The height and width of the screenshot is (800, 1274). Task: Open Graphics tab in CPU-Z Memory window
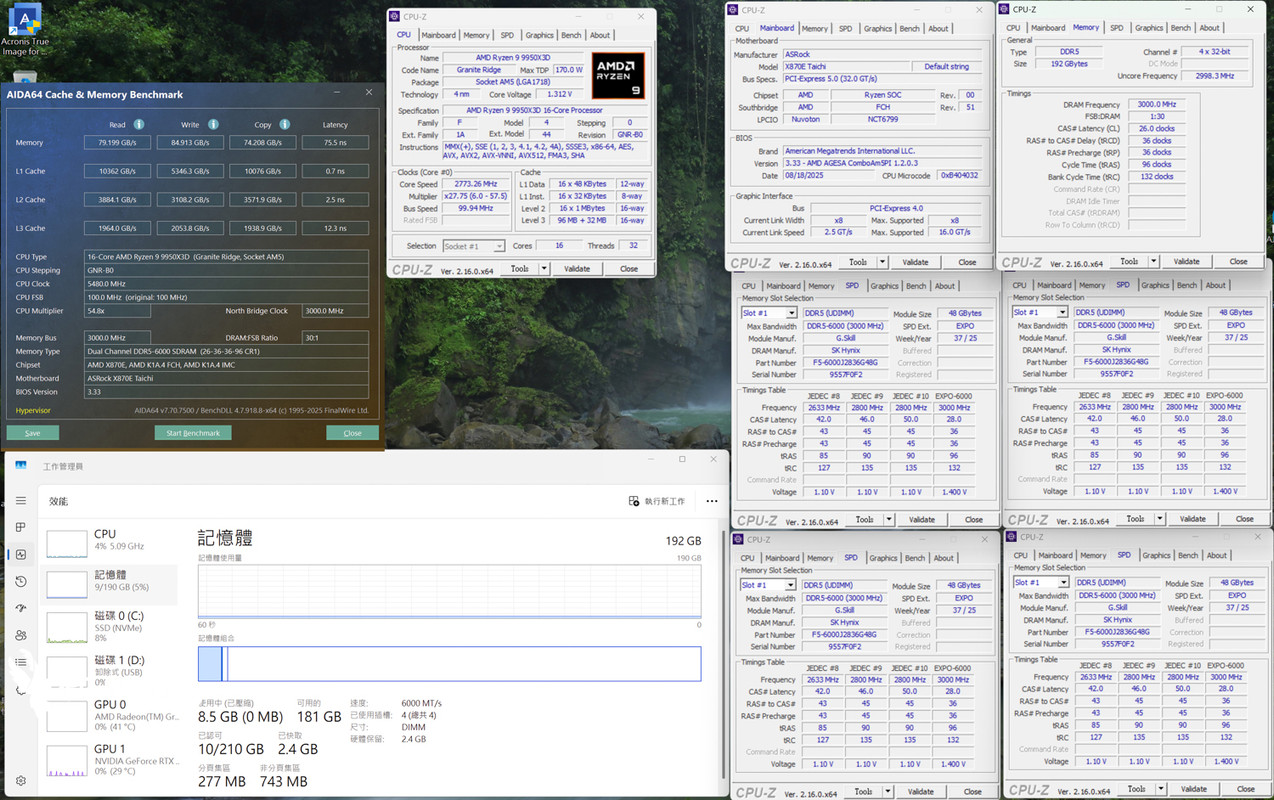tap(1149, 28)
